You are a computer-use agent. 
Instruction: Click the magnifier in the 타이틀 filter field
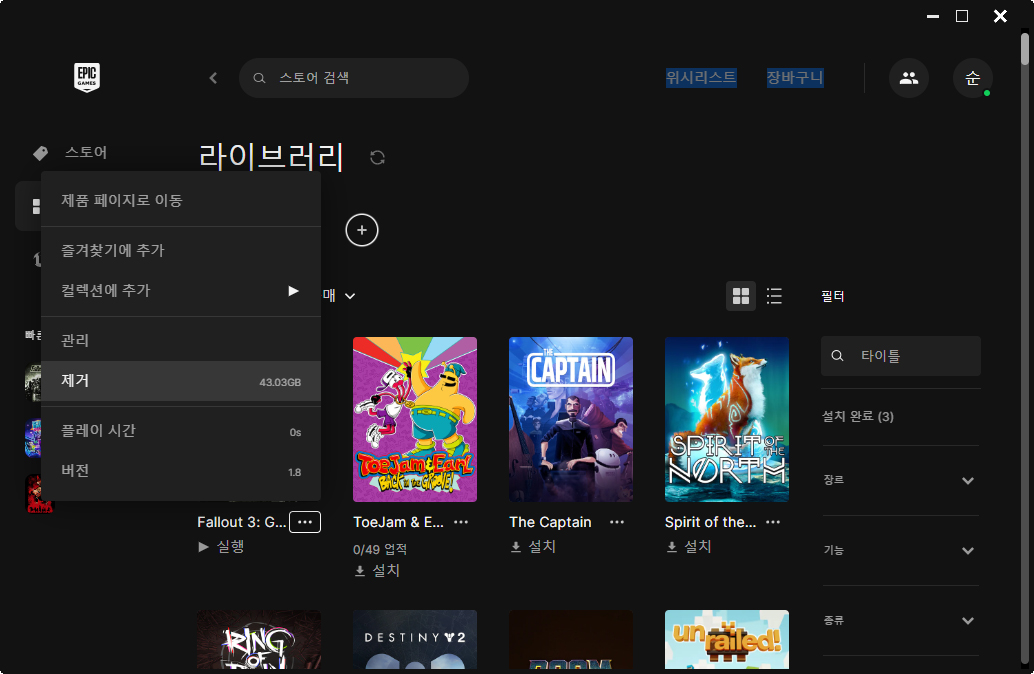pos(837,356)
